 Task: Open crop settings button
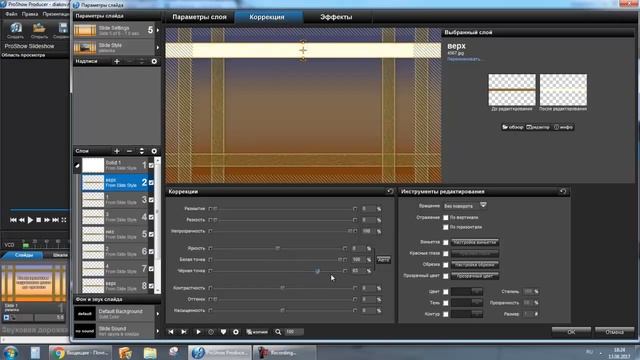click(x=475, y=265)
